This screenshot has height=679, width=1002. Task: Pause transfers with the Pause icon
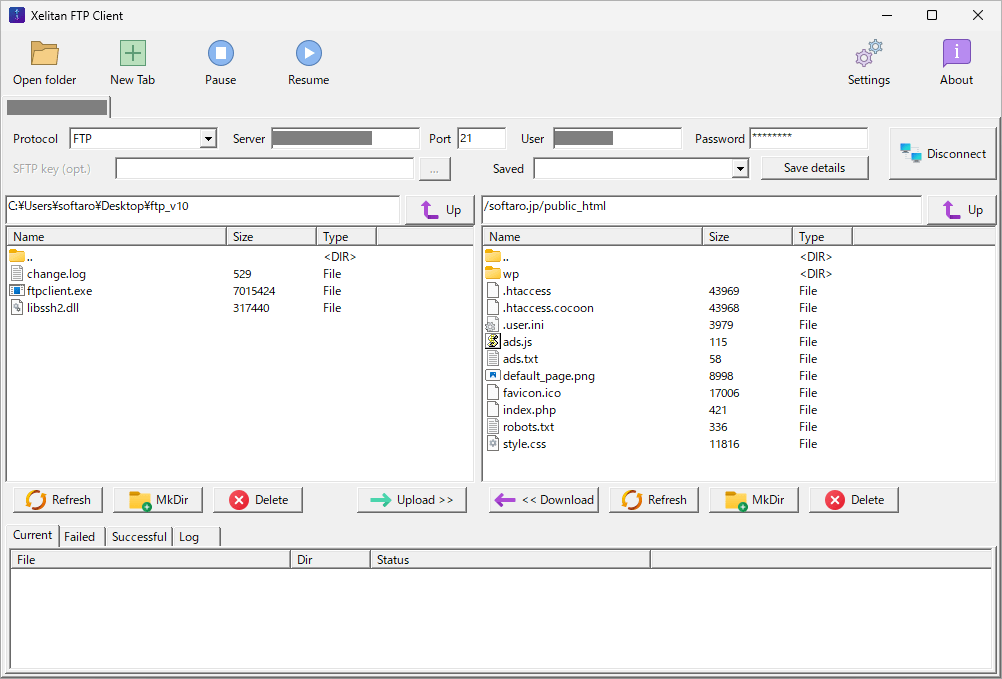pos(220,54)
